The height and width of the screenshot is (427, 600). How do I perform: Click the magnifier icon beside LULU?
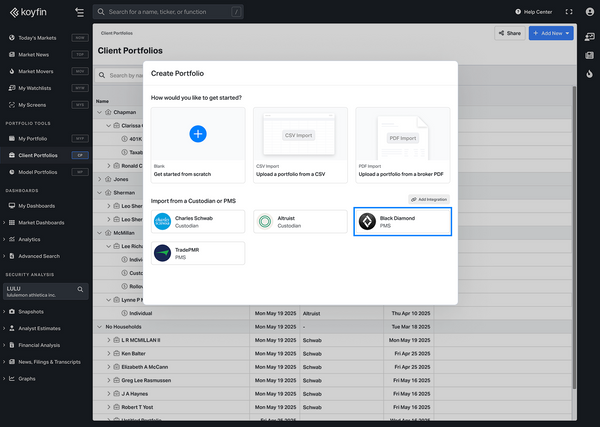coord(80,290)
